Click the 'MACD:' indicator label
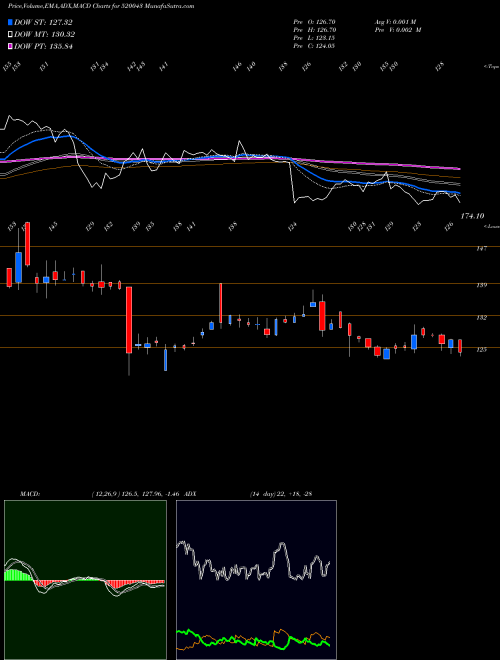 (30, 494)
